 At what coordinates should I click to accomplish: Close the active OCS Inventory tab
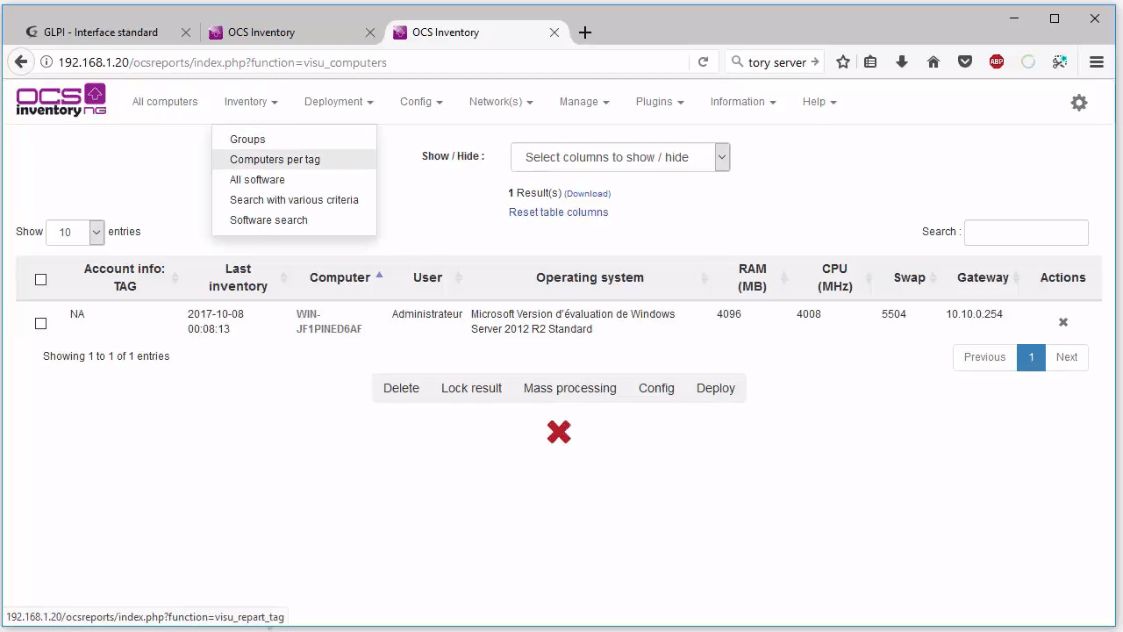(x=554, y=32)
